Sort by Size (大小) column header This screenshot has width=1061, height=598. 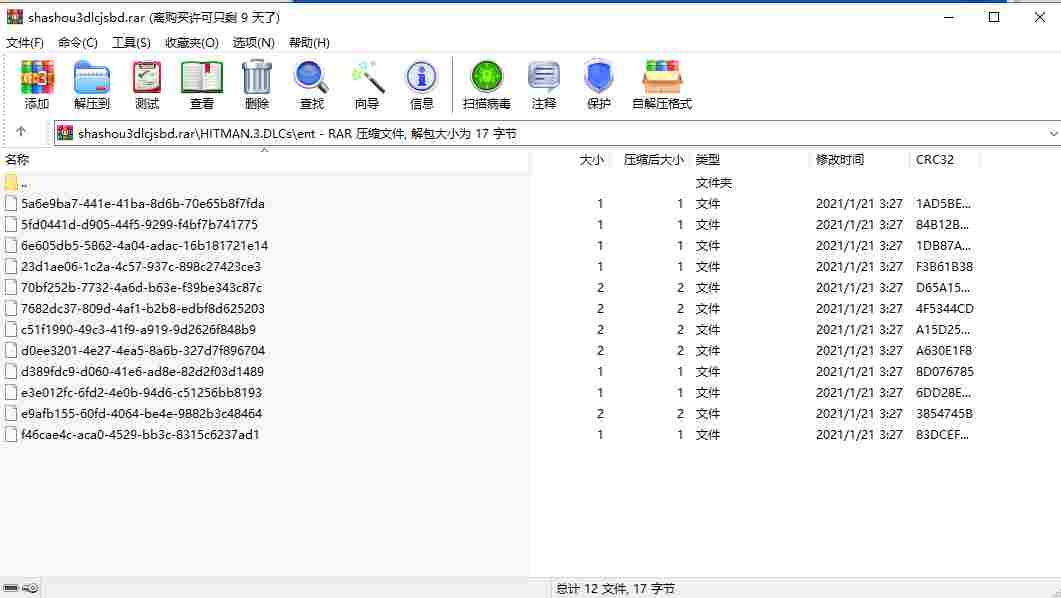pos(591,160)
